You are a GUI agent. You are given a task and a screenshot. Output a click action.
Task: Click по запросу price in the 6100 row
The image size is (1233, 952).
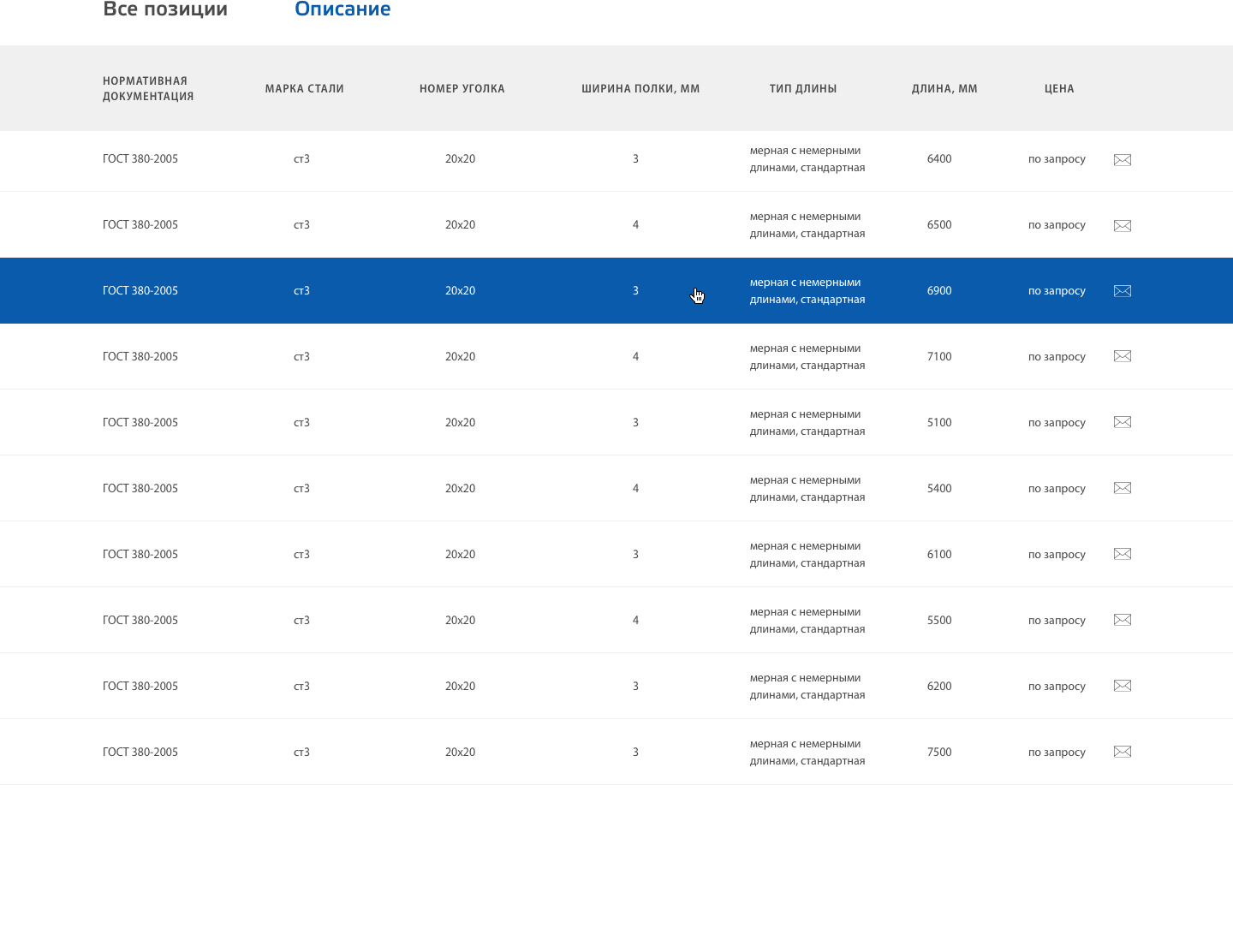pos(1057,555)
